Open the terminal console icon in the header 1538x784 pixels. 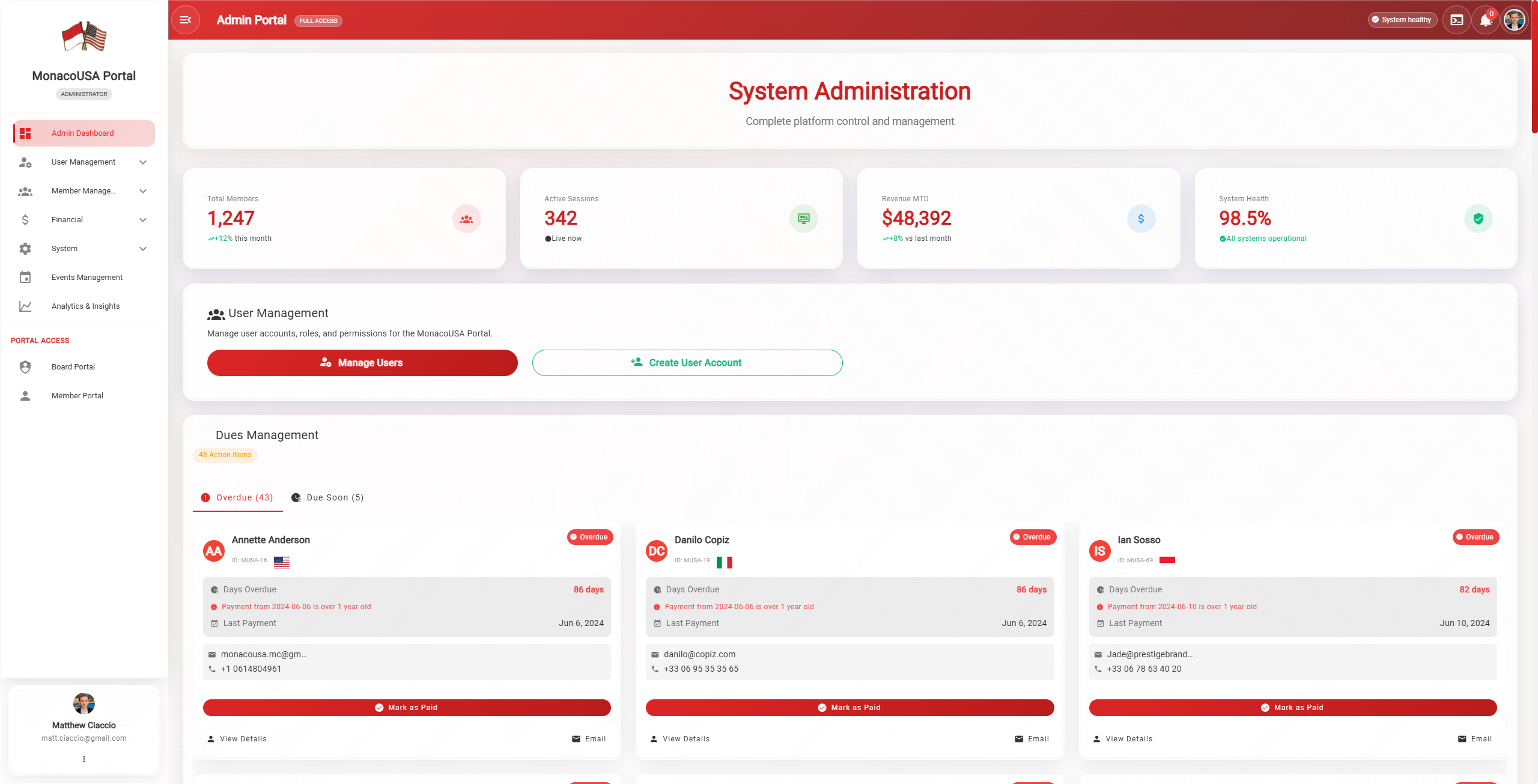[x=1457, y=20]
